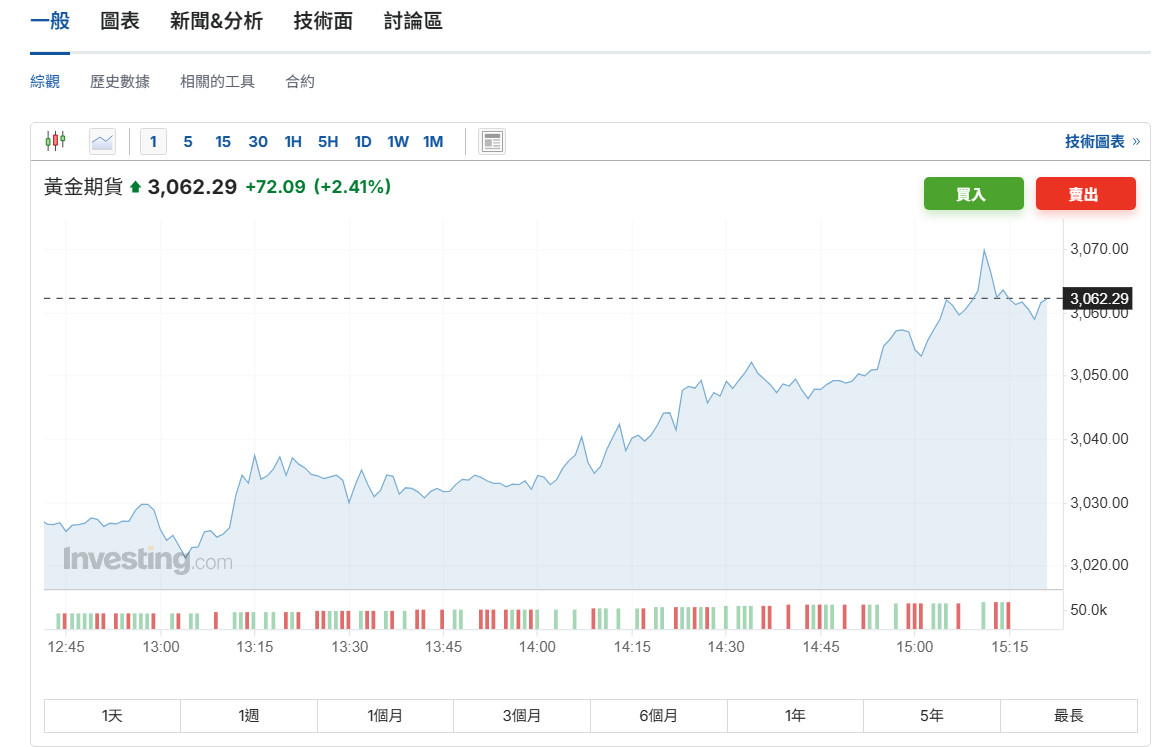Screen dimensions: 1164x747
Task: Switch the interval to 1D
Action: pos(363,141)
